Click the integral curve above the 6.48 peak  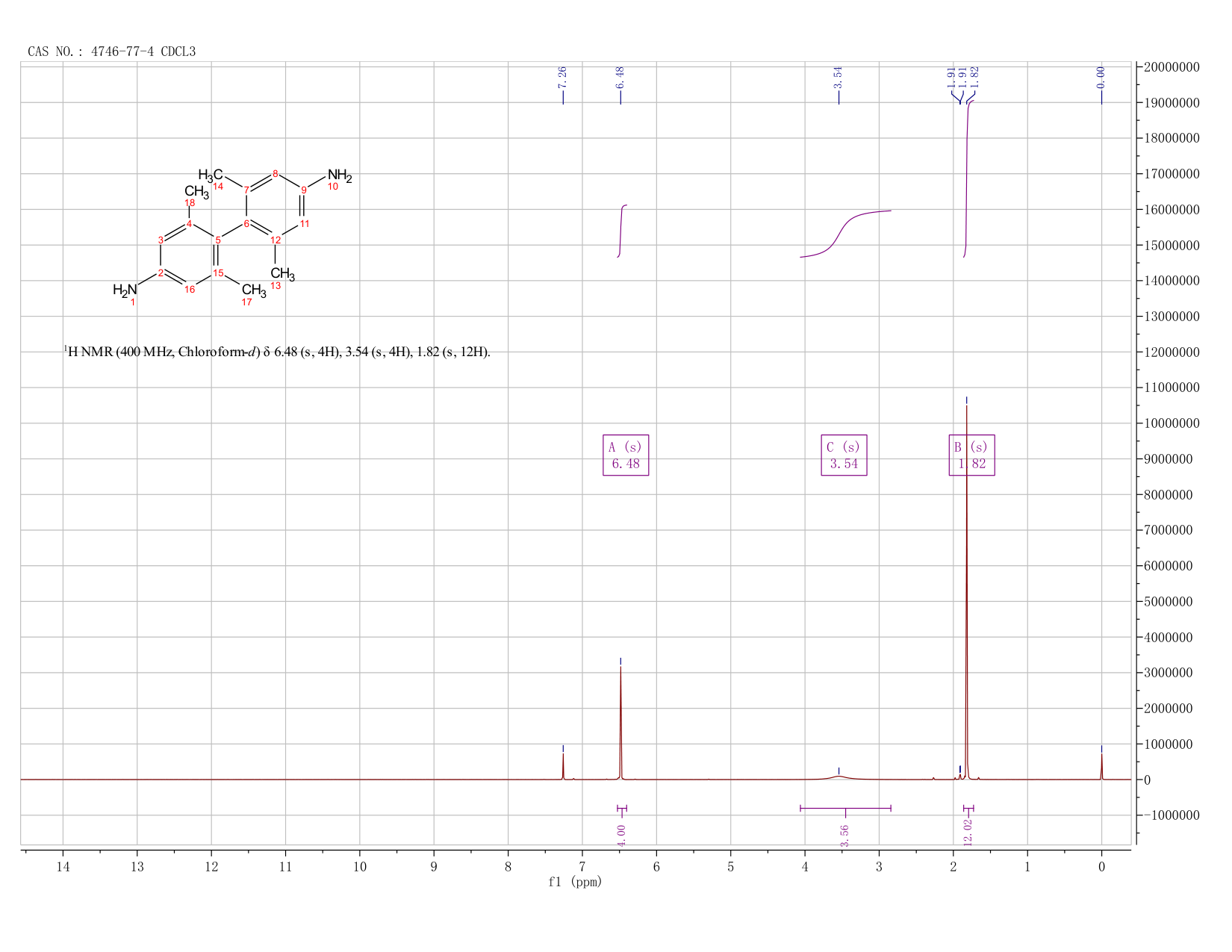click(621, 230)
